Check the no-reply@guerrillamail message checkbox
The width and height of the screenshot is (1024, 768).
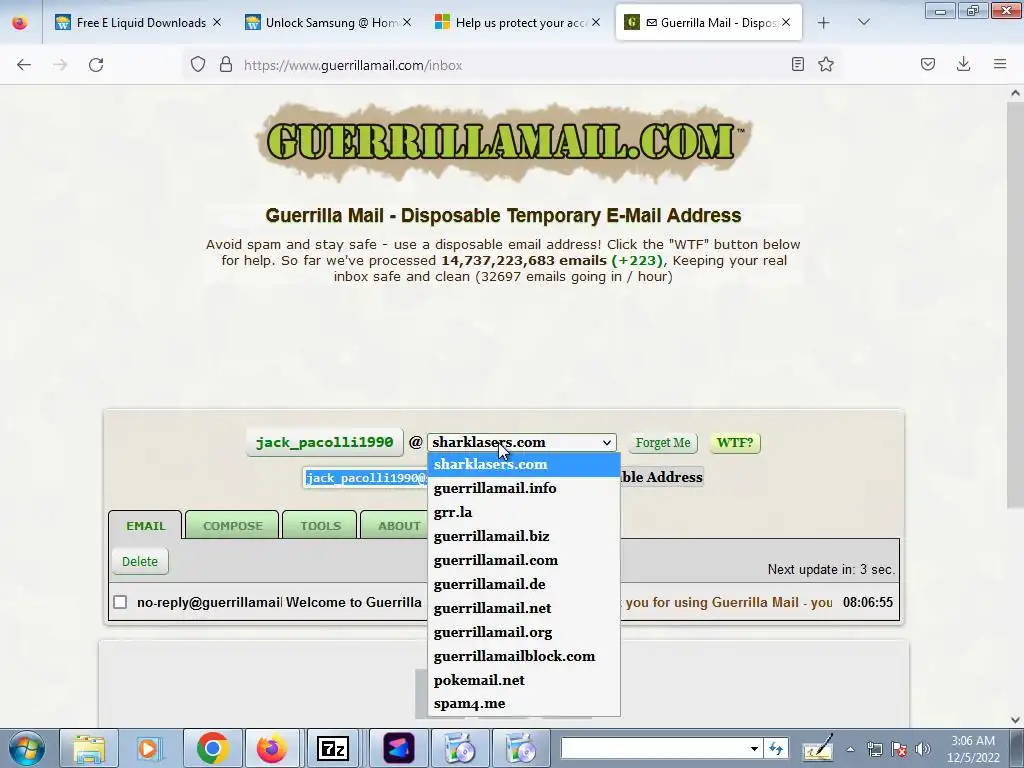tap(120, 602)
